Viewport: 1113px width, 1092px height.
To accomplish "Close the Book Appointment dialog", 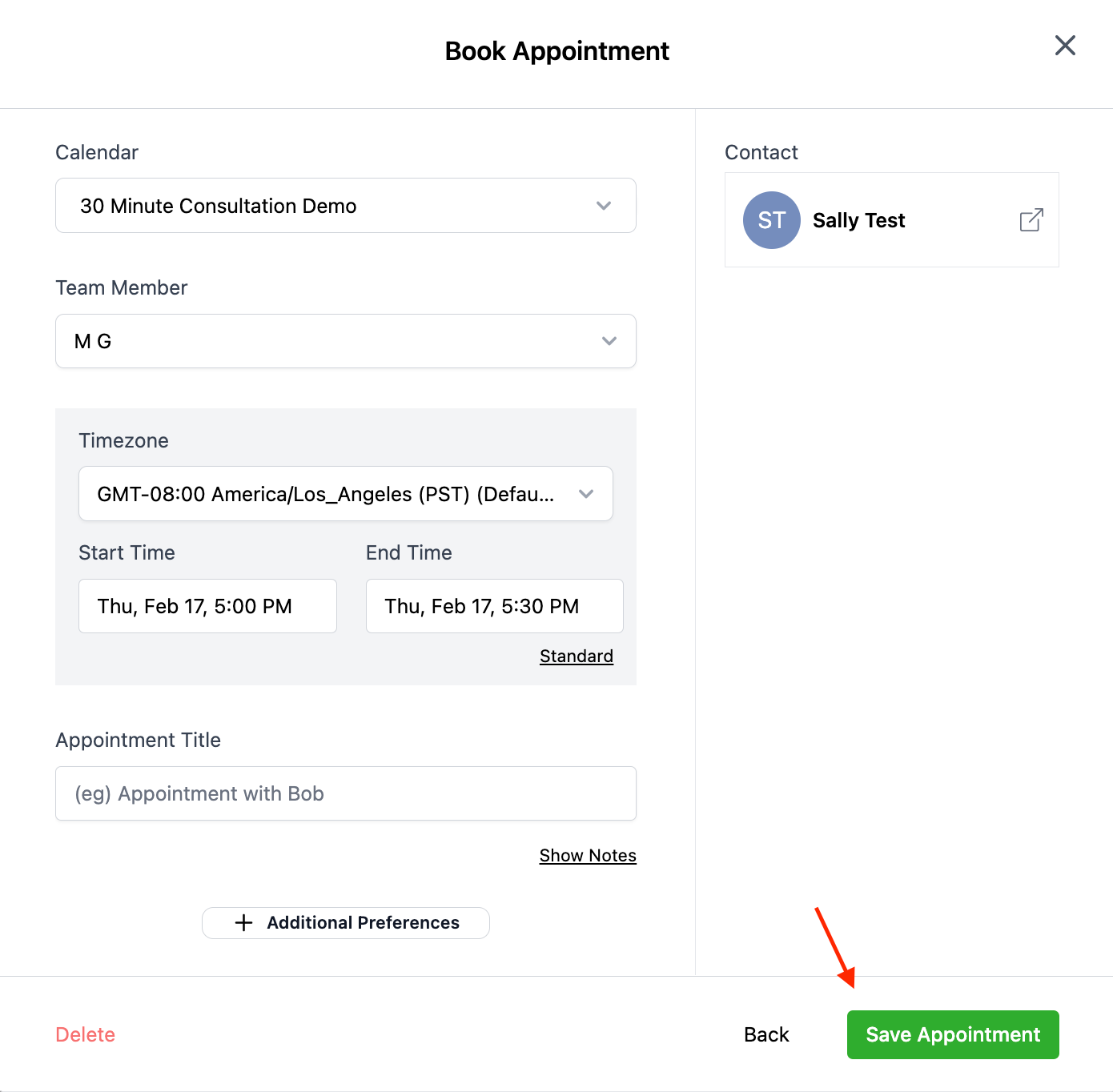I will point(1065,46).
